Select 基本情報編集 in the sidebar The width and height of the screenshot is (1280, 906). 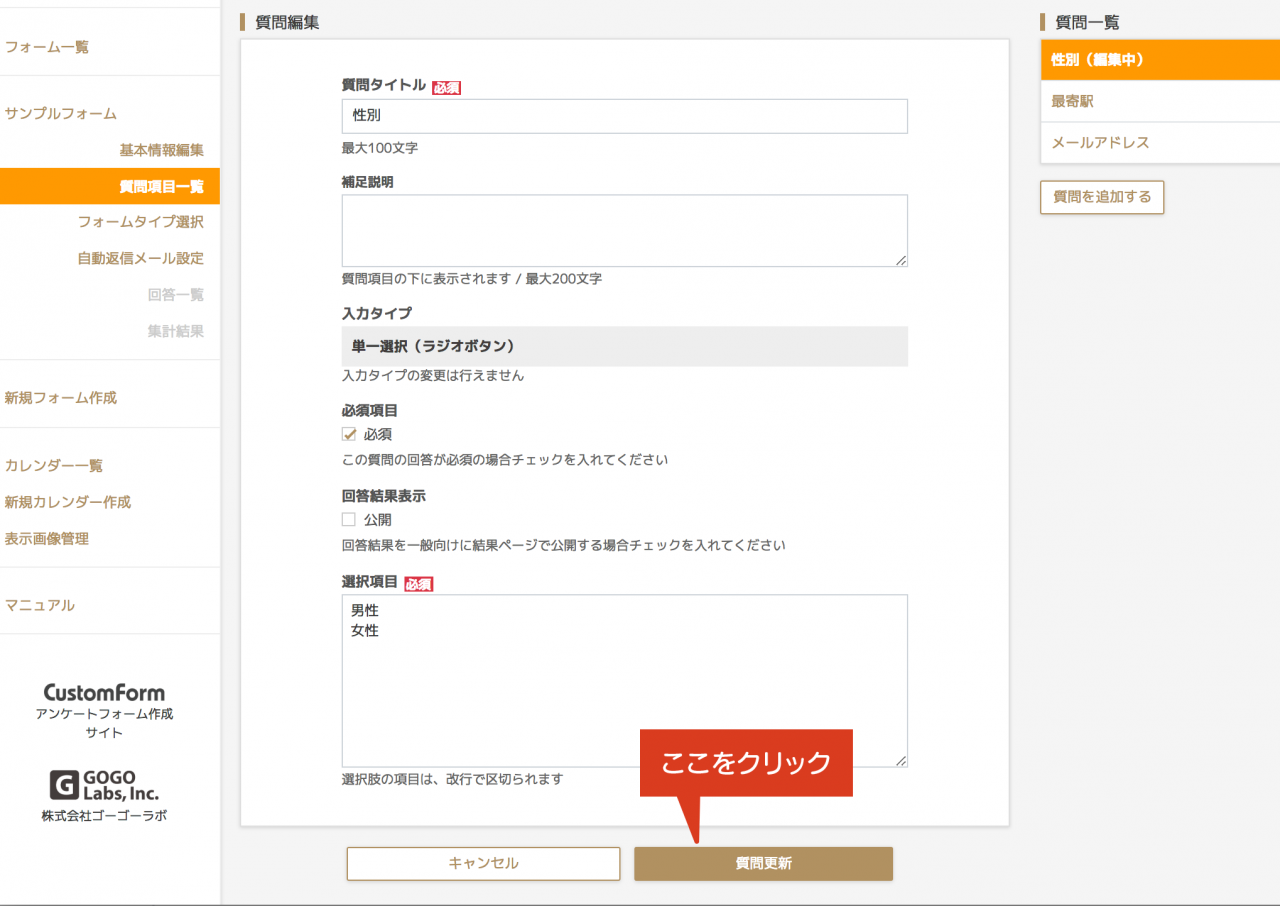pyautogui.click(x=167, y=148)
